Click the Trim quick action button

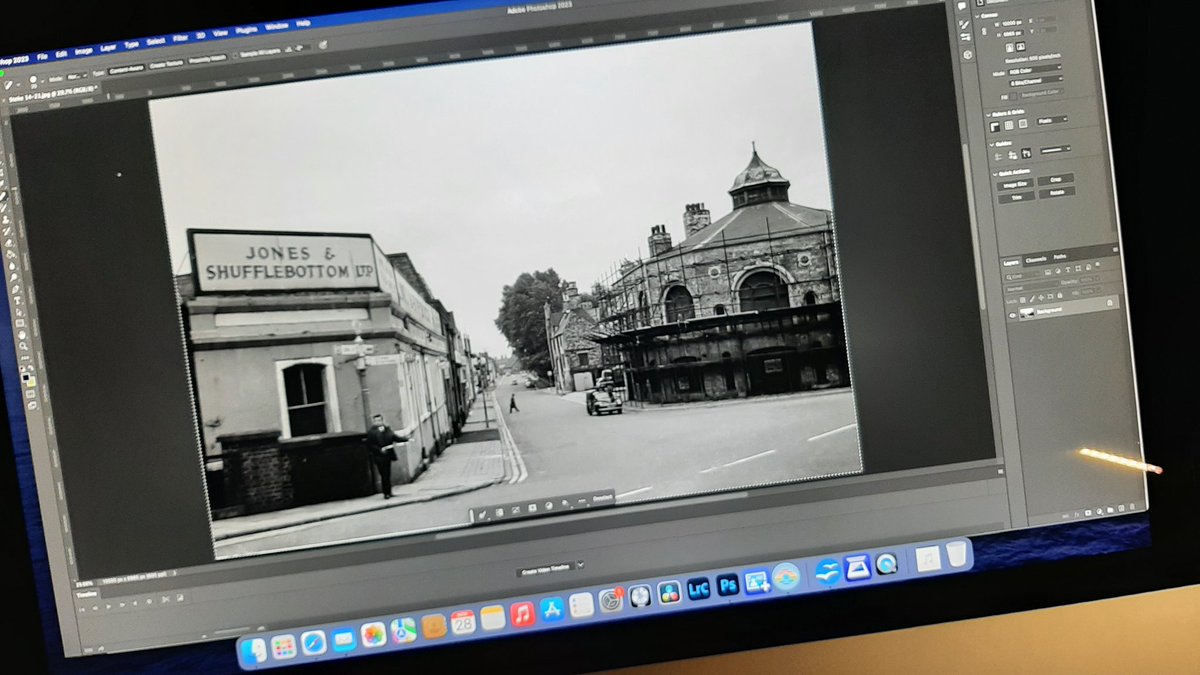1016,197
